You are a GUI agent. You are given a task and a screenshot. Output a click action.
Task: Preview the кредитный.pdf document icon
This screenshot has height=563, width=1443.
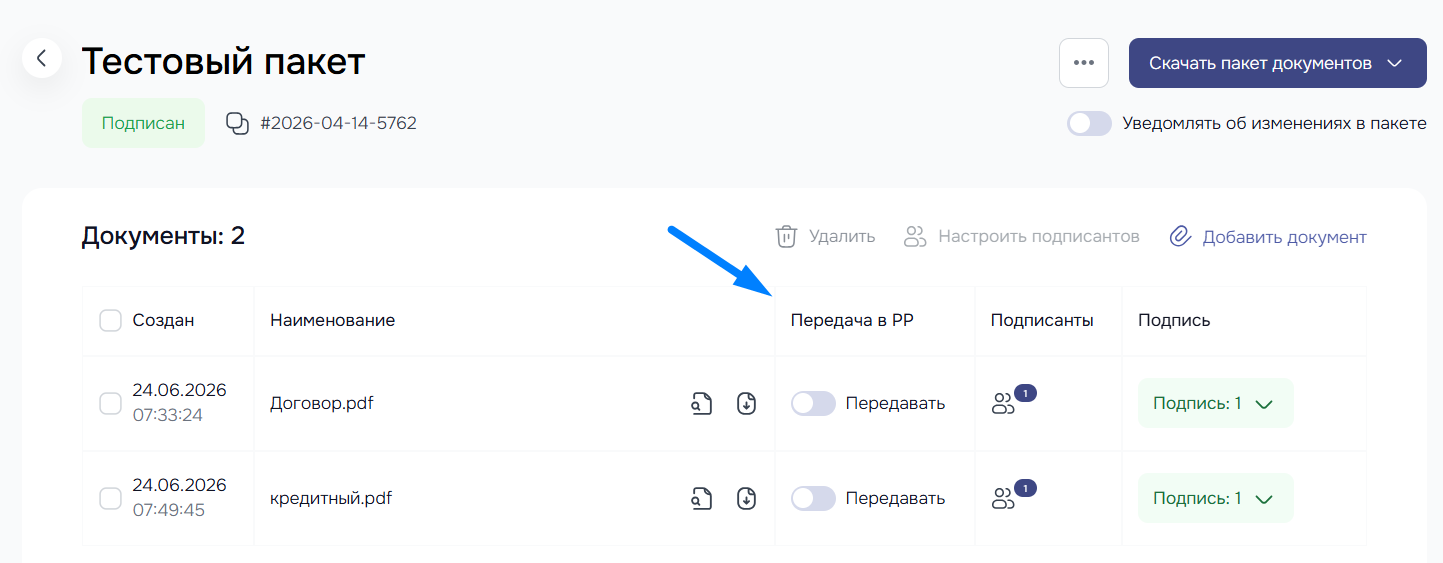(x=702, y=498)
